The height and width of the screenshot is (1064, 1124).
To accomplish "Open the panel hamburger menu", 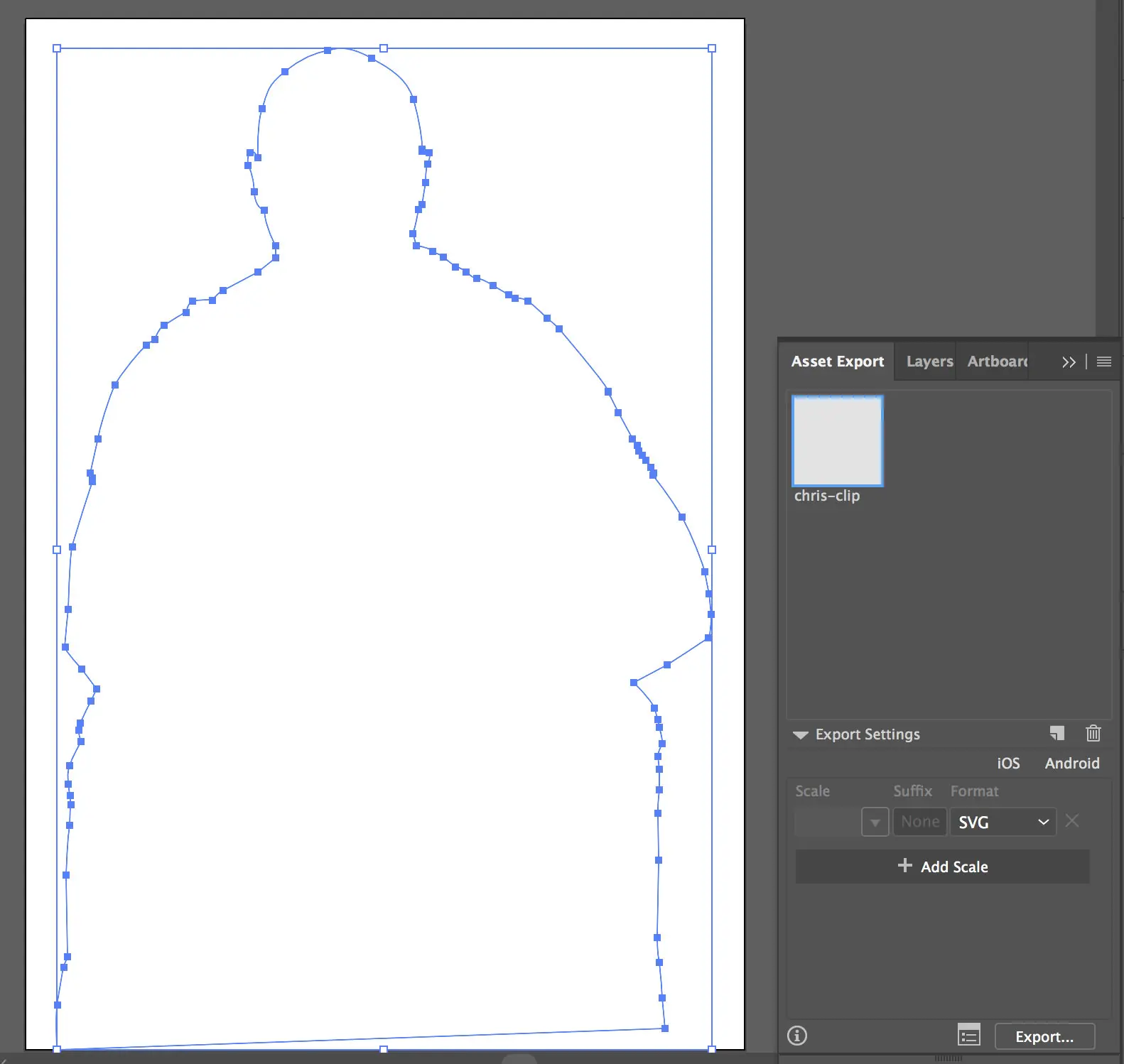I will (1103, 362).
